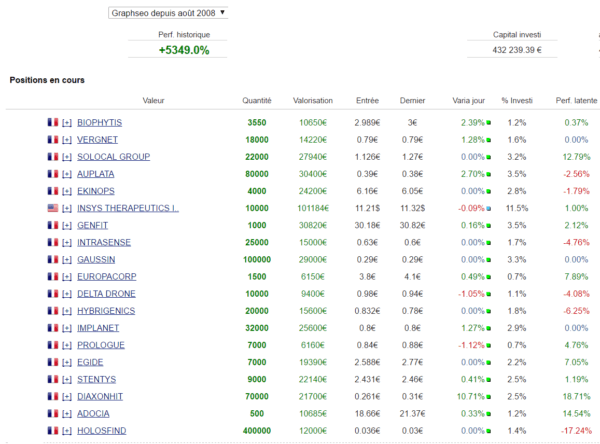
Task: Click the blue indicator next to INSYS's -0.09%
Action: click(489, 209)
